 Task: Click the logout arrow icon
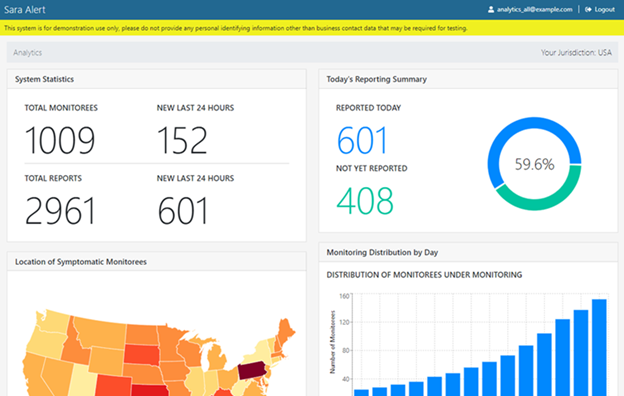(x=588, y=9)
